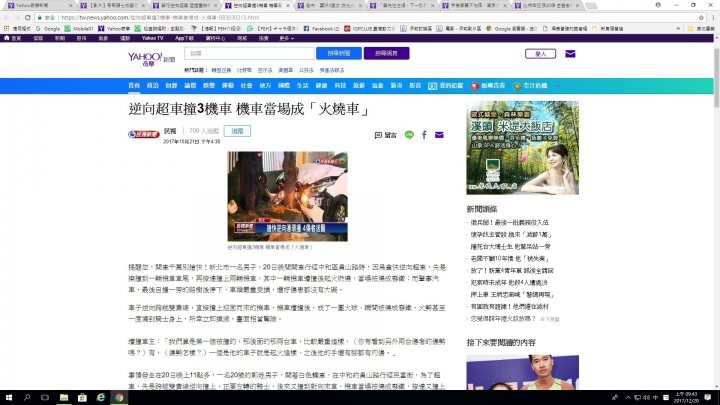Click the purple search web button

pyautogui.click(x=387, y=53)
